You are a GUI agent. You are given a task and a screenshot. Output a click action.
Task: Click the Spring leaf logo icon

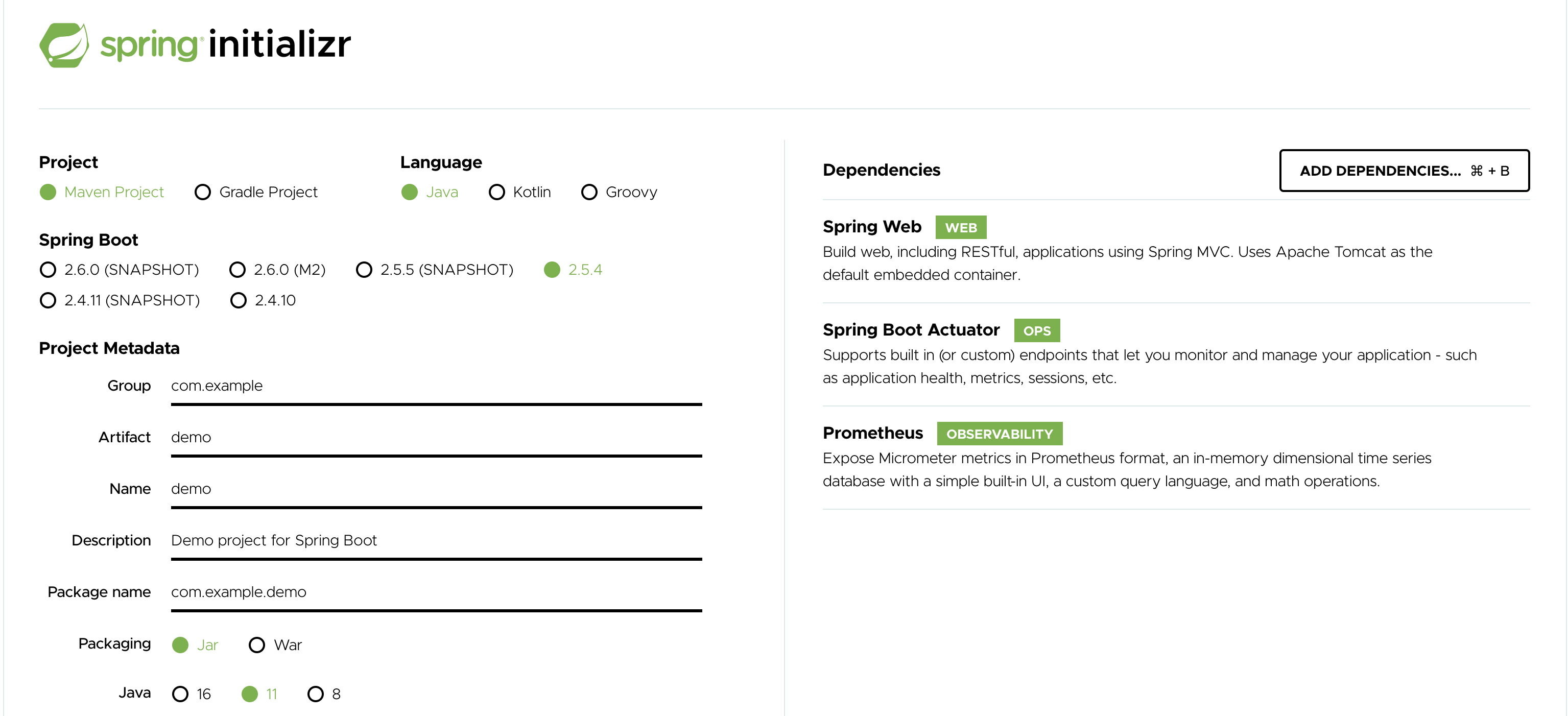click(x=64, y=45)
